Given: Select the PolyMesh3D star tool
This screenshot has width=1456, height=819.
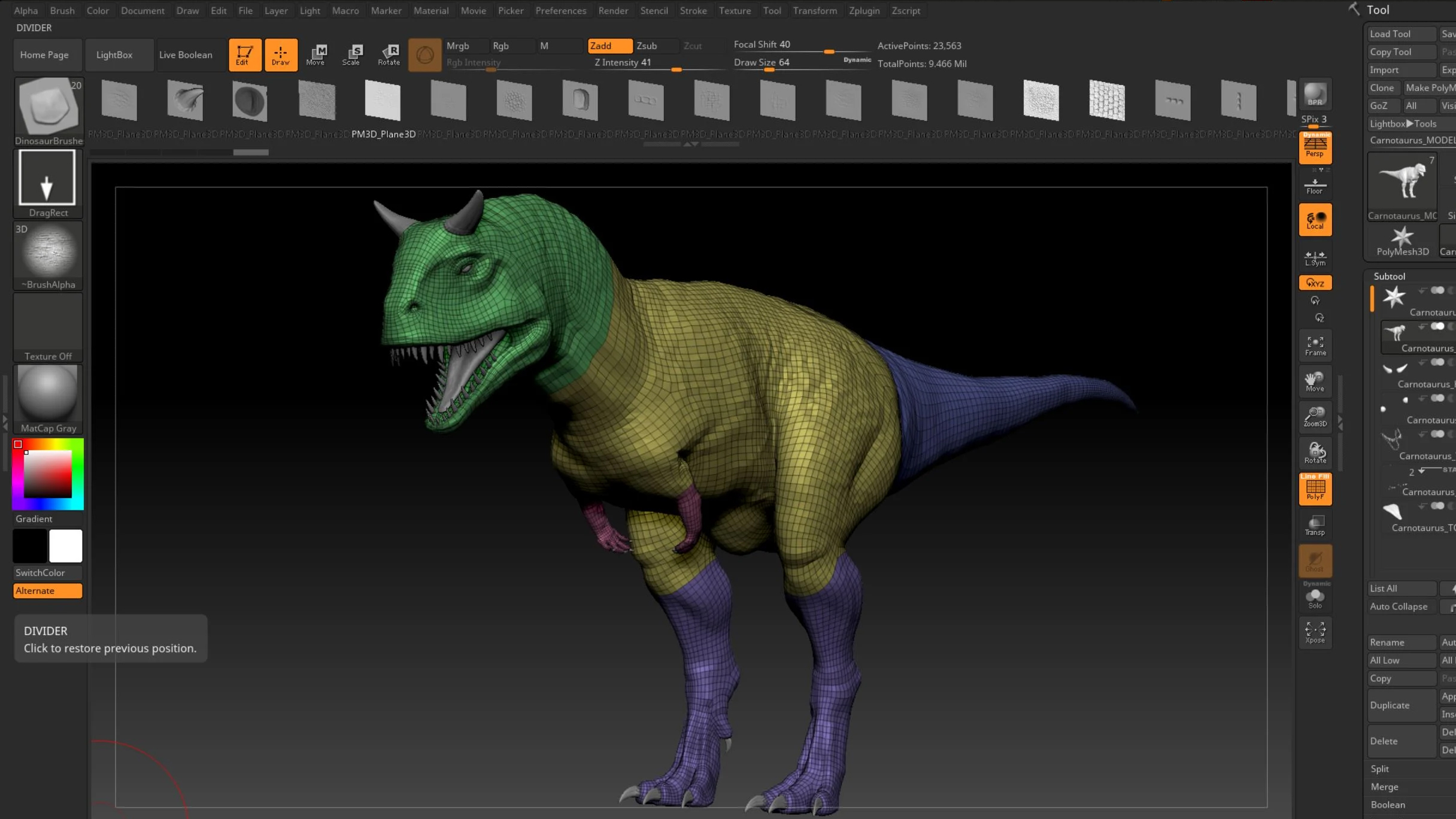Looking at the screenshot, I should (x=1402, y=241).
